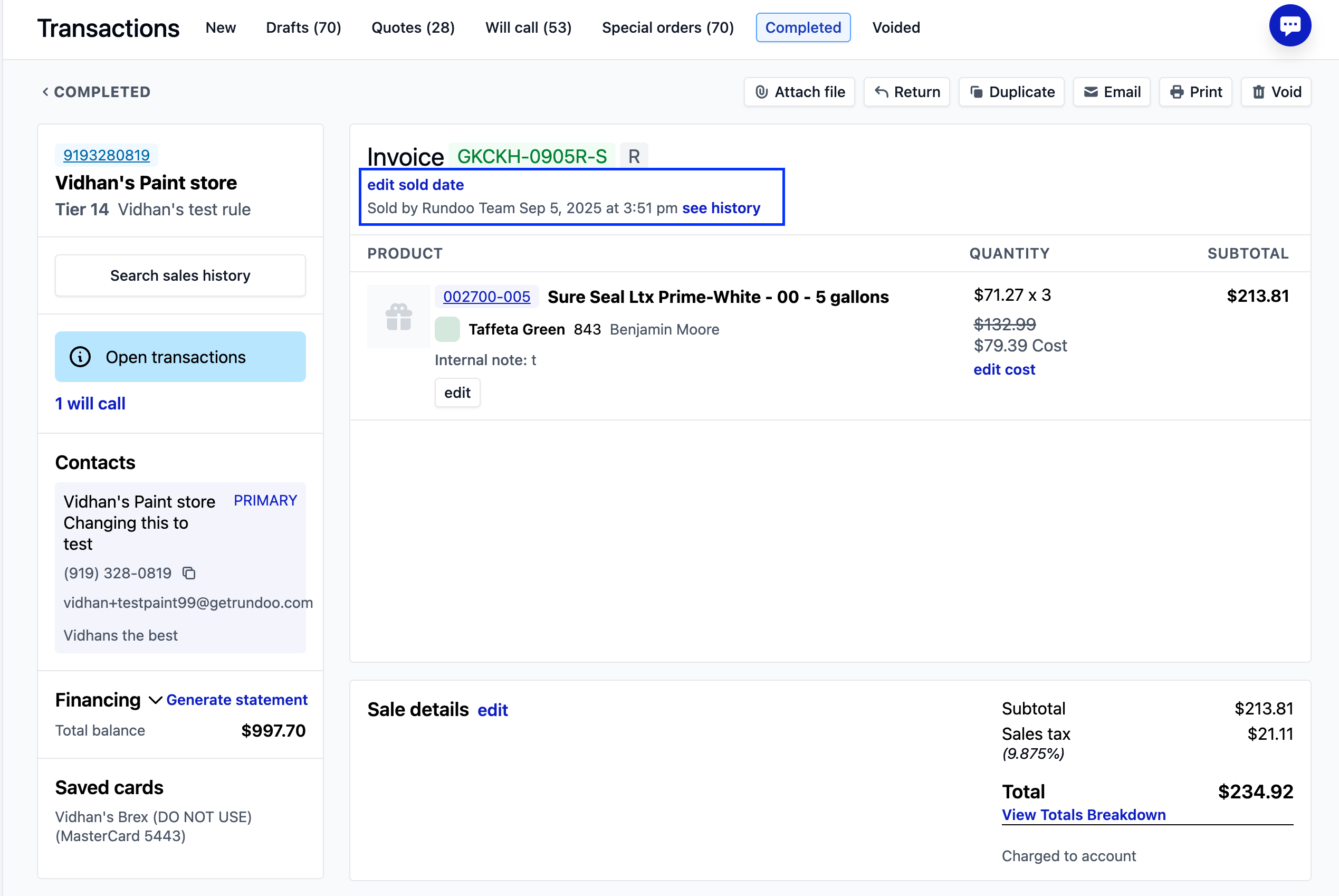Click the Attach file paperclip button
This screenshot has height=896, width=1339.
[799, 92]
